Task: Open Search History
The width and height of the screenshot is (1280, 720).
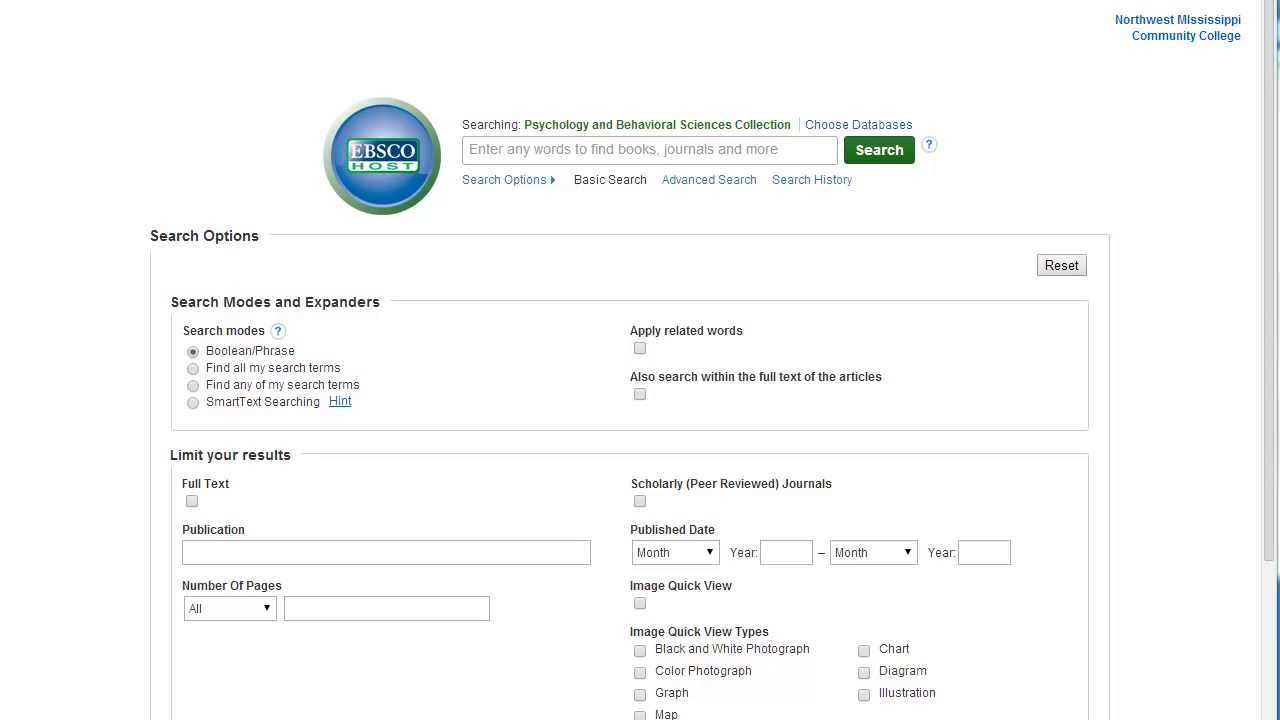Action: [x=812, y=180]
